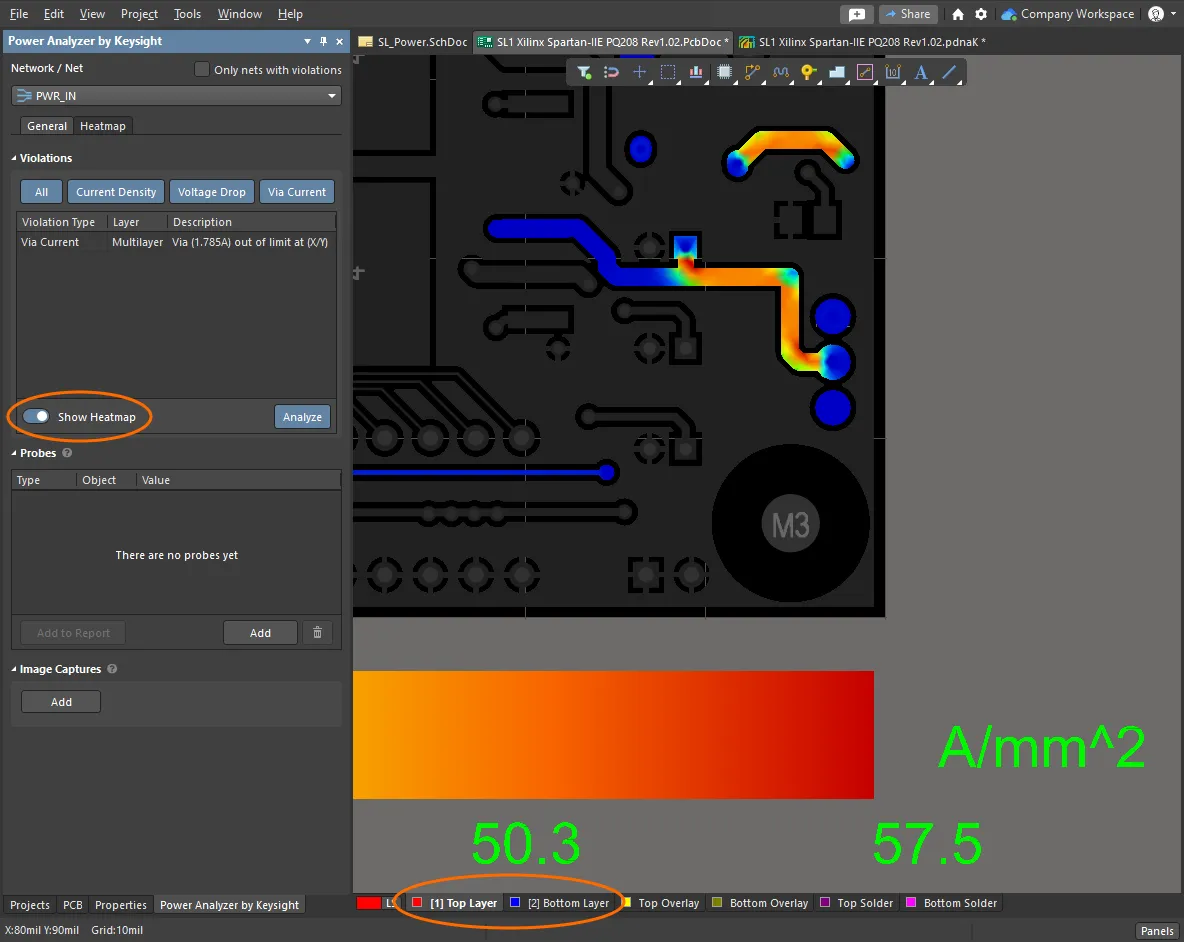The height and width of the screenshot is (942, 1184).
Task: Click the place component chip icon
Action: pyautogui.click(x=725, y=72)
